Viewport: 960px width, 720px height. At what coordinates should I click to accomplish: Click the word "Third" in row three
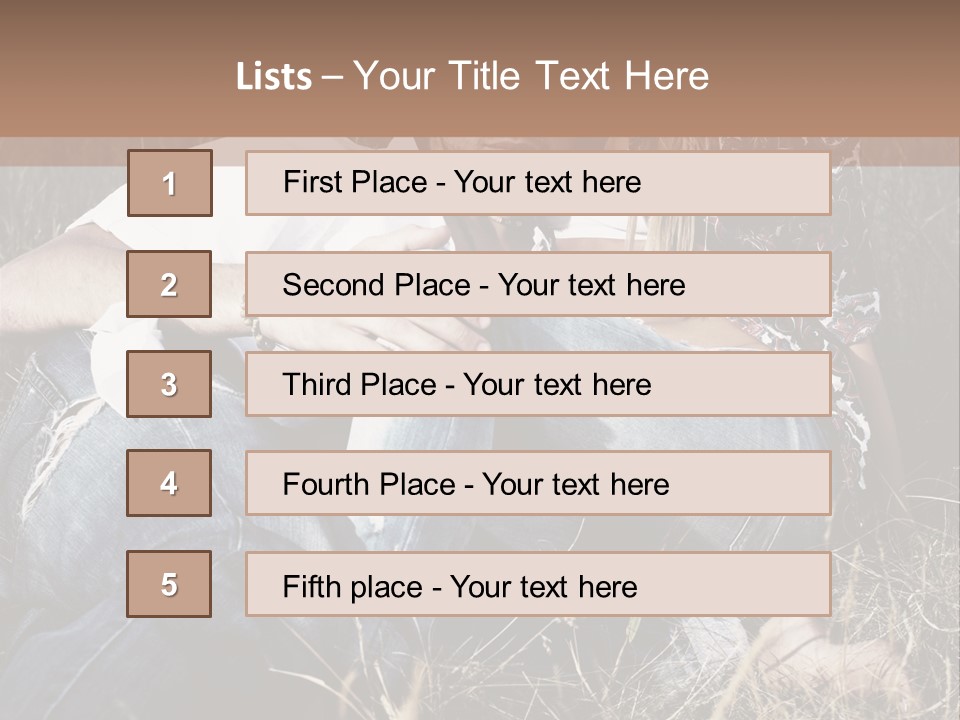click(316, 385)
